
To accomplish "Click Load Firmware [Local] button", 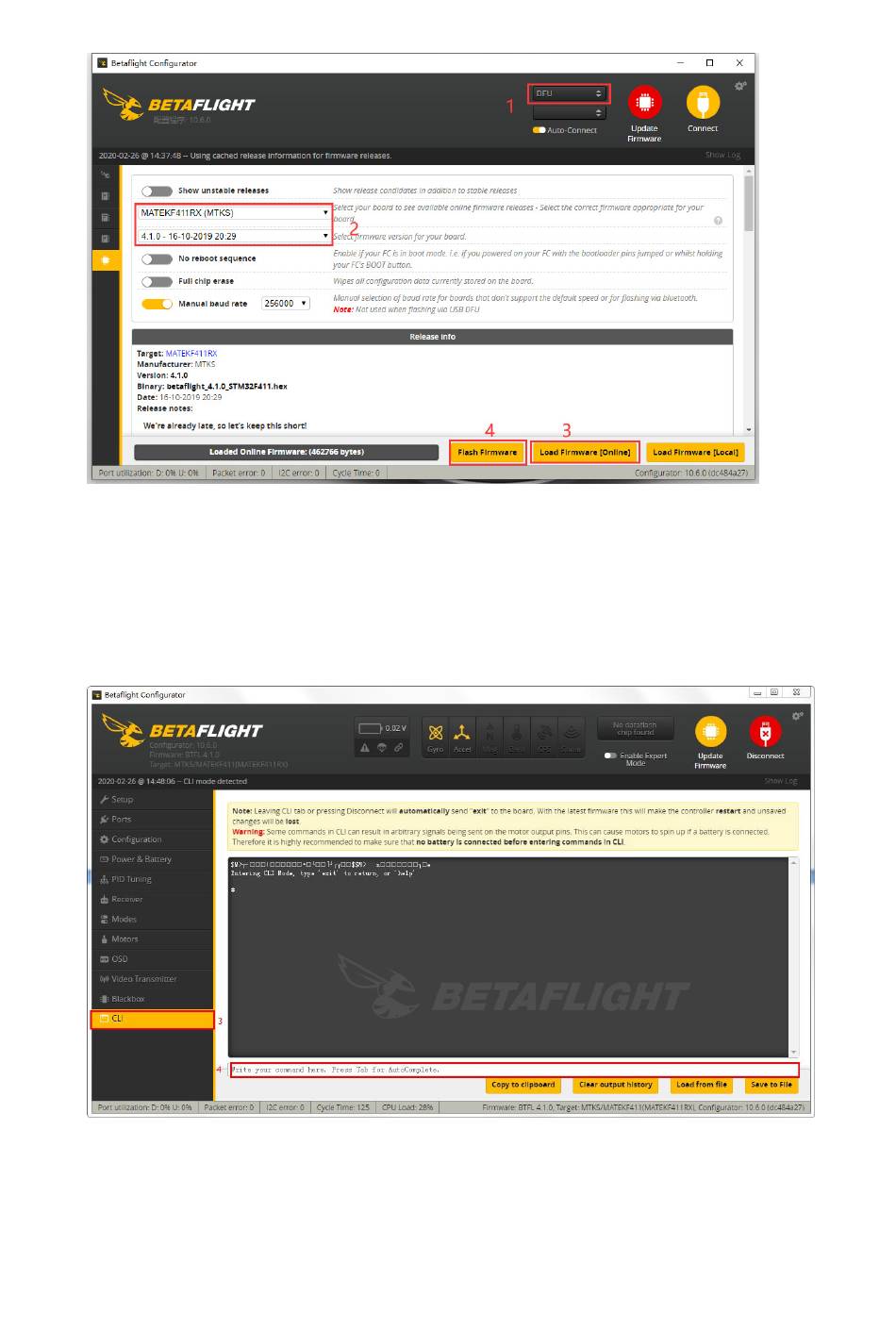I will tap(695, 453).
